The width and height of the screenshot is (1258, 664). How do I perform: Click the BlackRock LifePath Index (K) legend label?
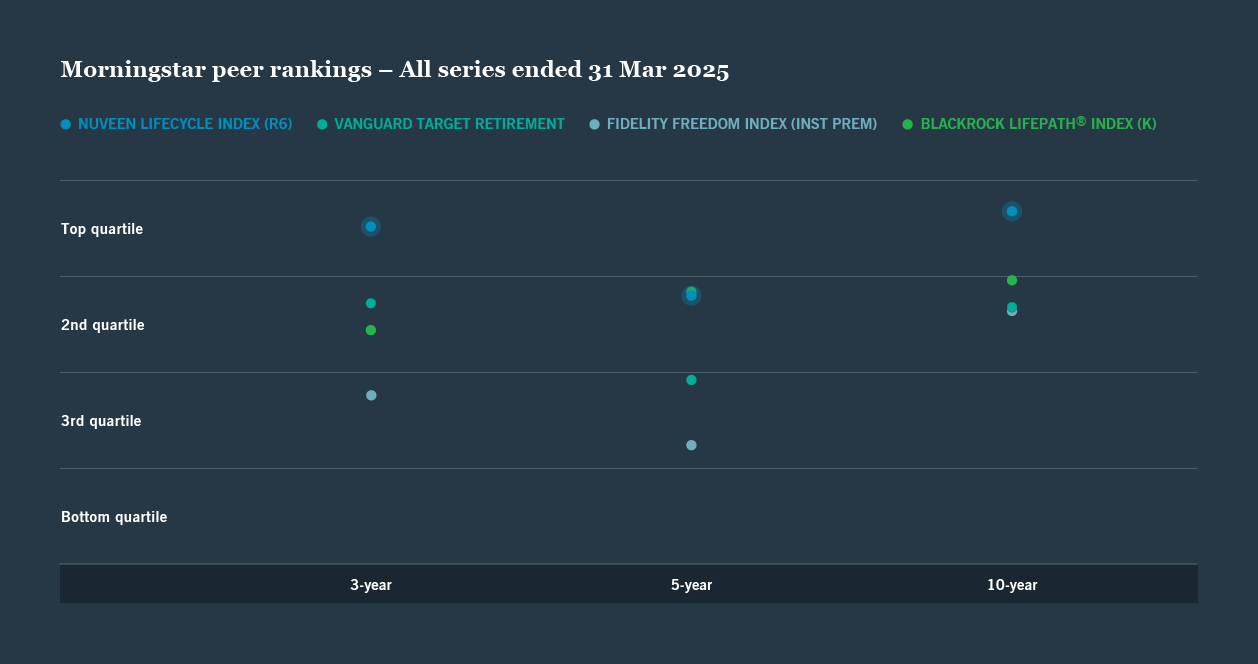1038,124
